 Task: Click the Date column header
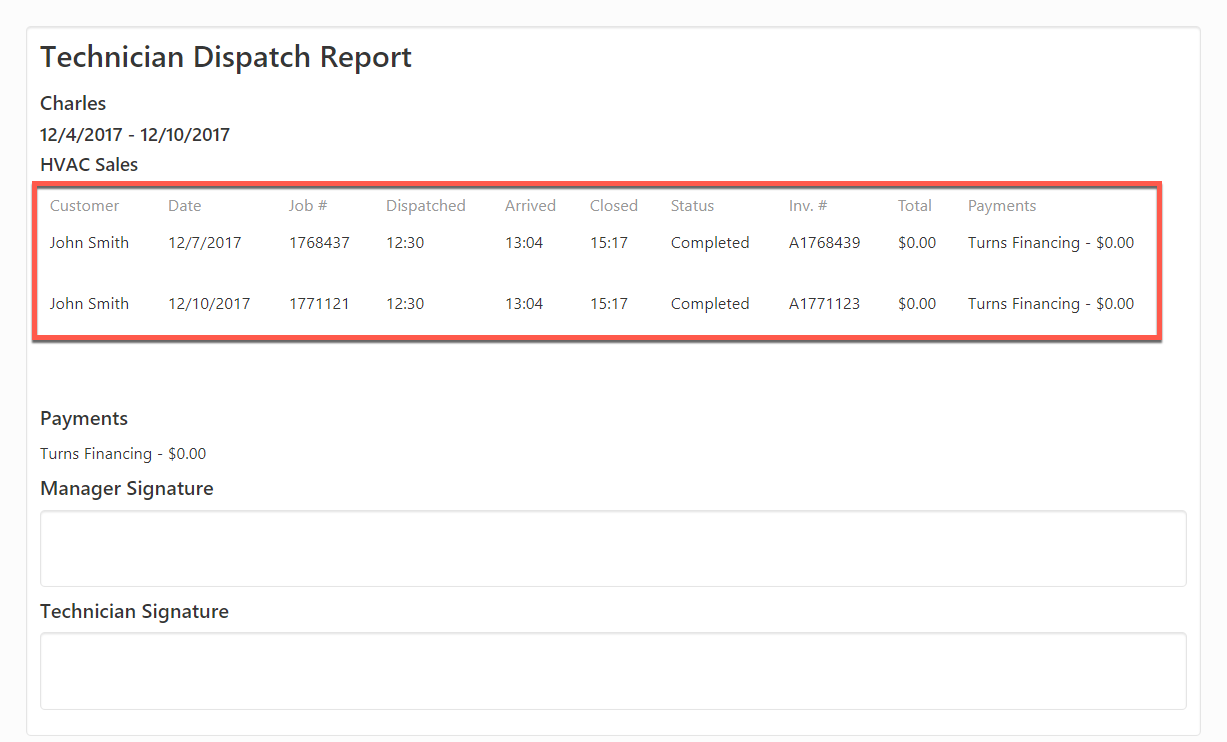pos(185,205)
